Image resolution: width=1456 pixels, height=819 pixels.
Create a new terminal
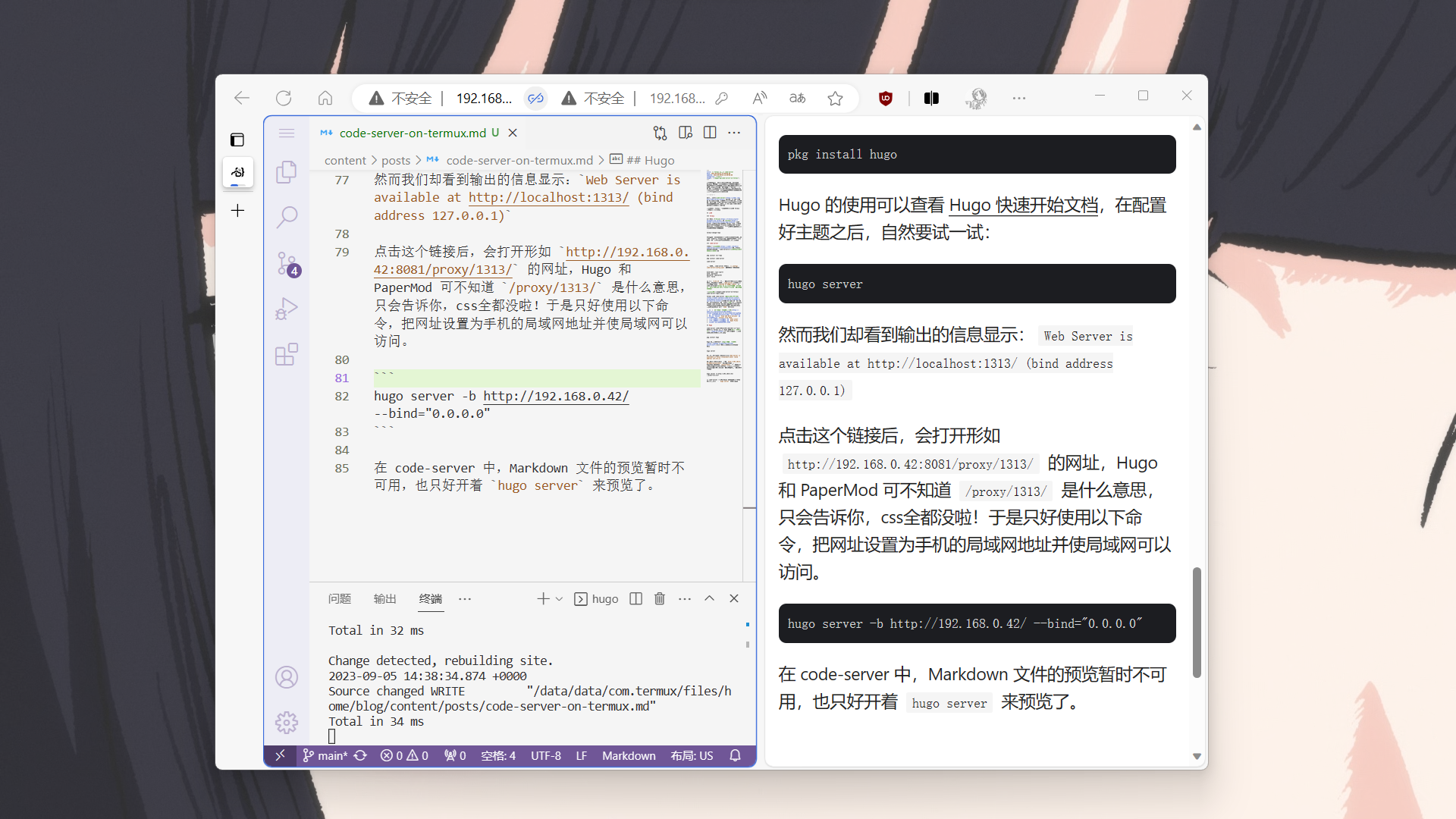pos(543,599)
